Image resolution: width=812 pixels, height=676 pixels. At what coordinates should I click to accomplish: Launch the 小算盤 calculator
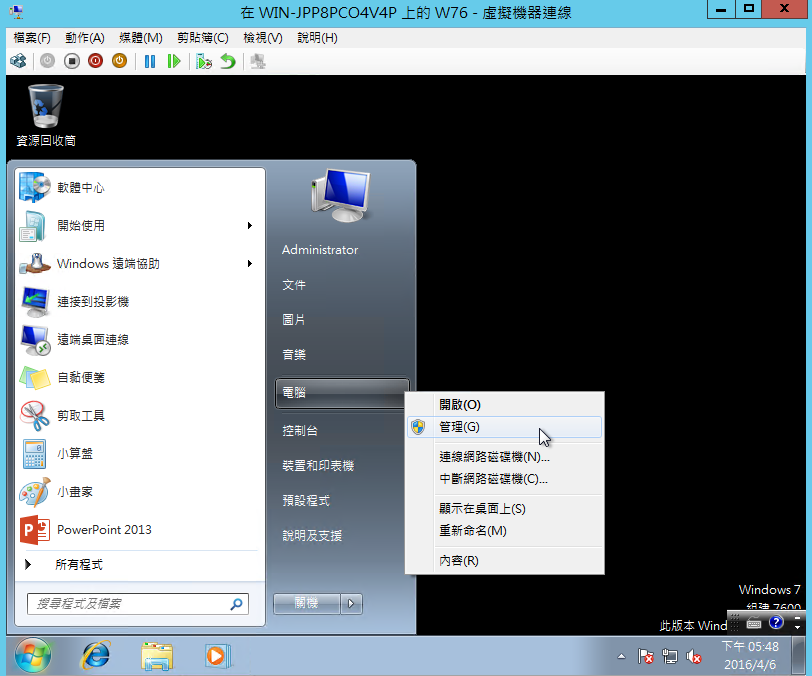click(x=140, y=454)
